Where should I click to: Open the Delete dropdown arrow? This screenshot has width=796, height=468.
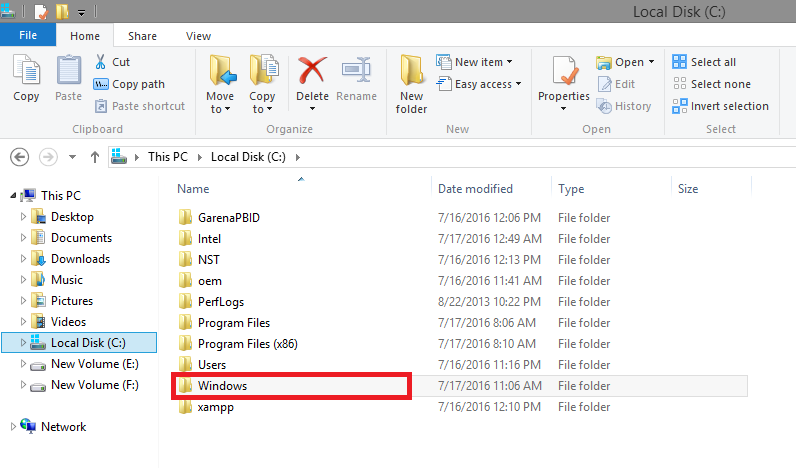pyautogui.click(x=312, y=109)
